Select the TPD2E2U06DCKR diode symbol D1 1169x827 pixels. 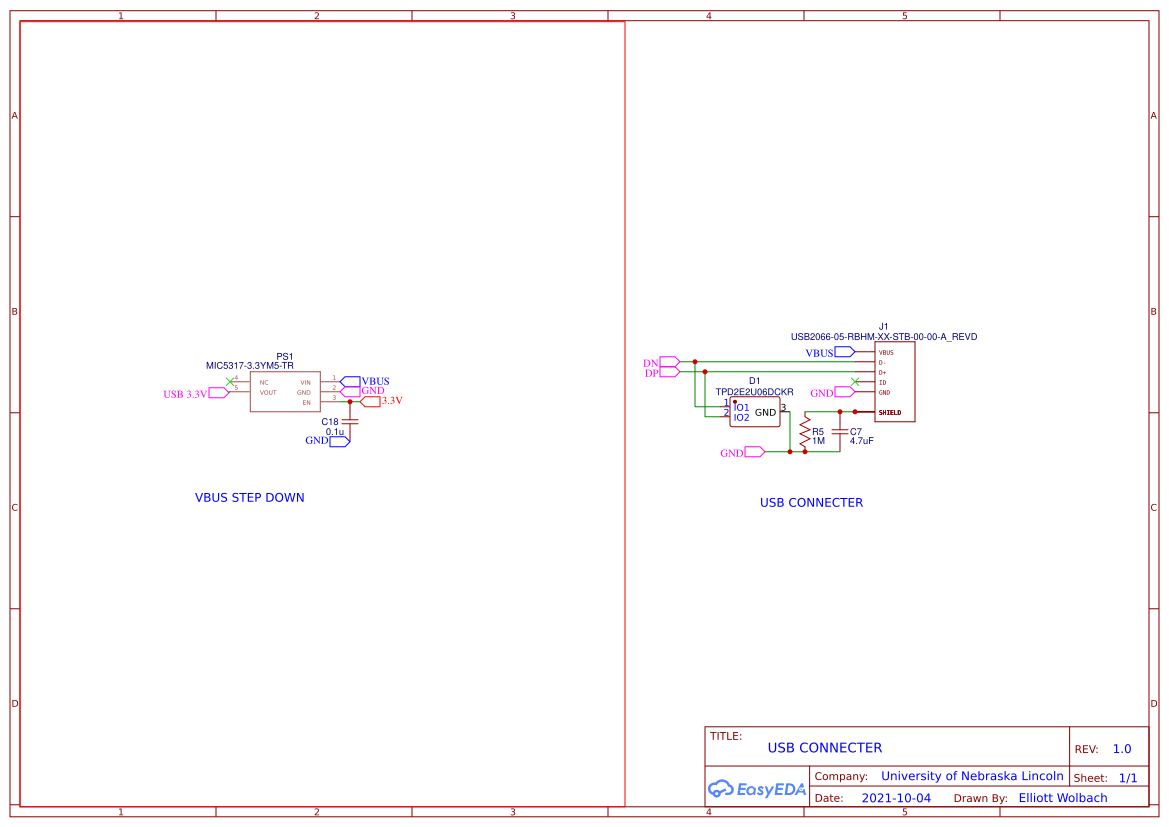coord(755,412)
